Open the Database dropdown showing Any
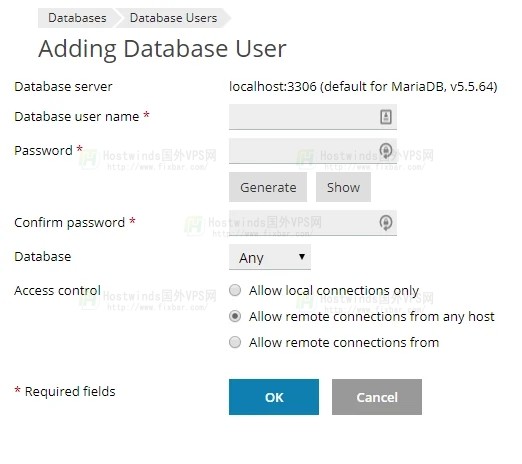 click(x=270, y=257)
